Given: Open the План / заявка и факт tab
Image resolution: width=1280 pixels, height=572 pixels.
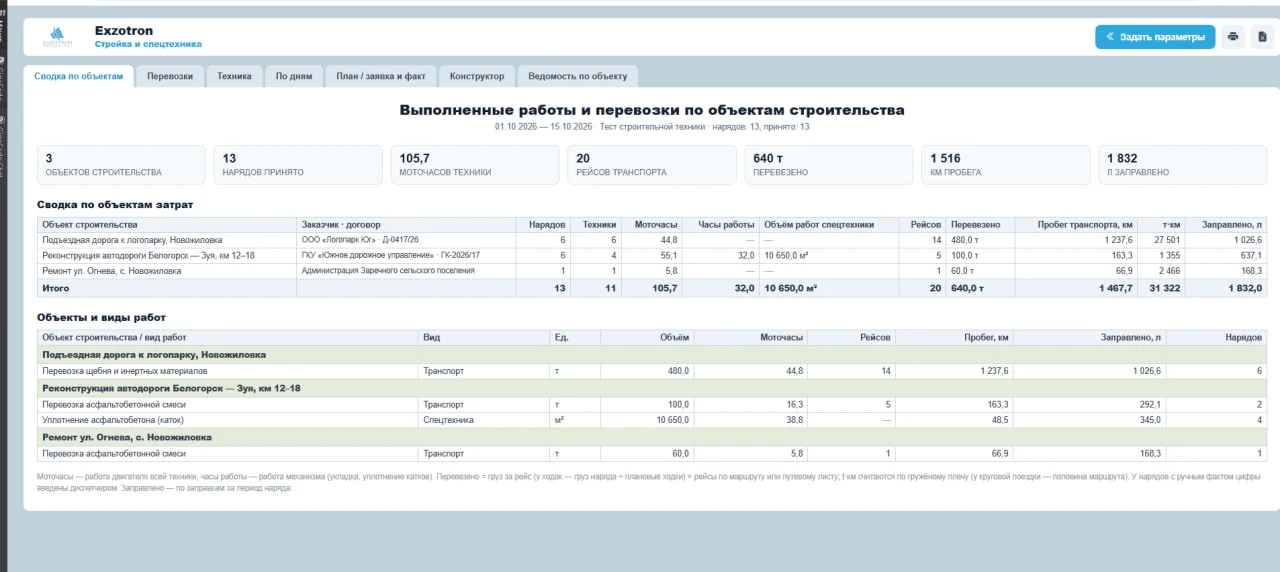Looking at the screenshot, I should [381, 76].
